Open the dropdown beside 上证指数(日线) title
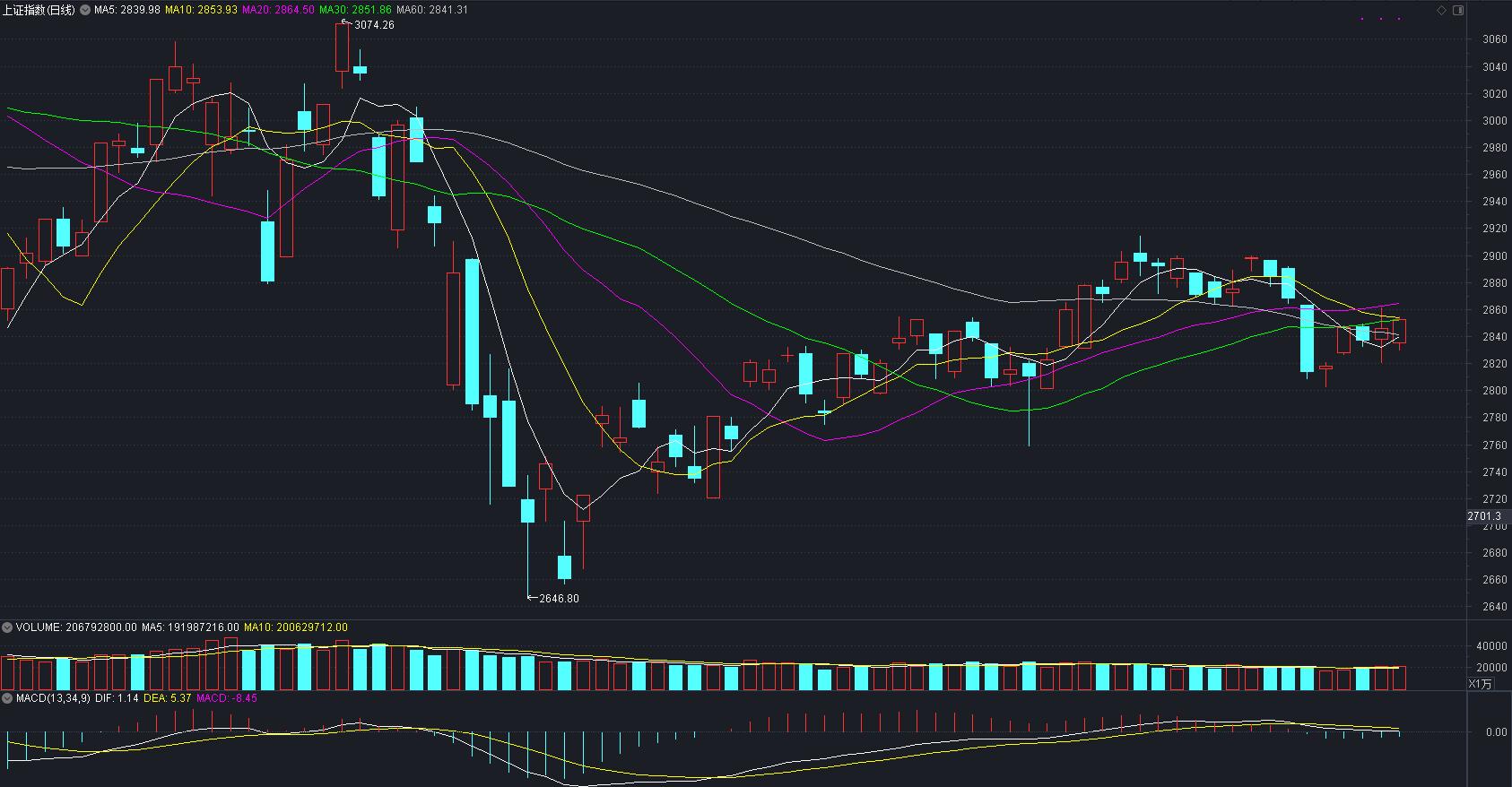This screenshot has width=1512, height=787. (85, 10)
